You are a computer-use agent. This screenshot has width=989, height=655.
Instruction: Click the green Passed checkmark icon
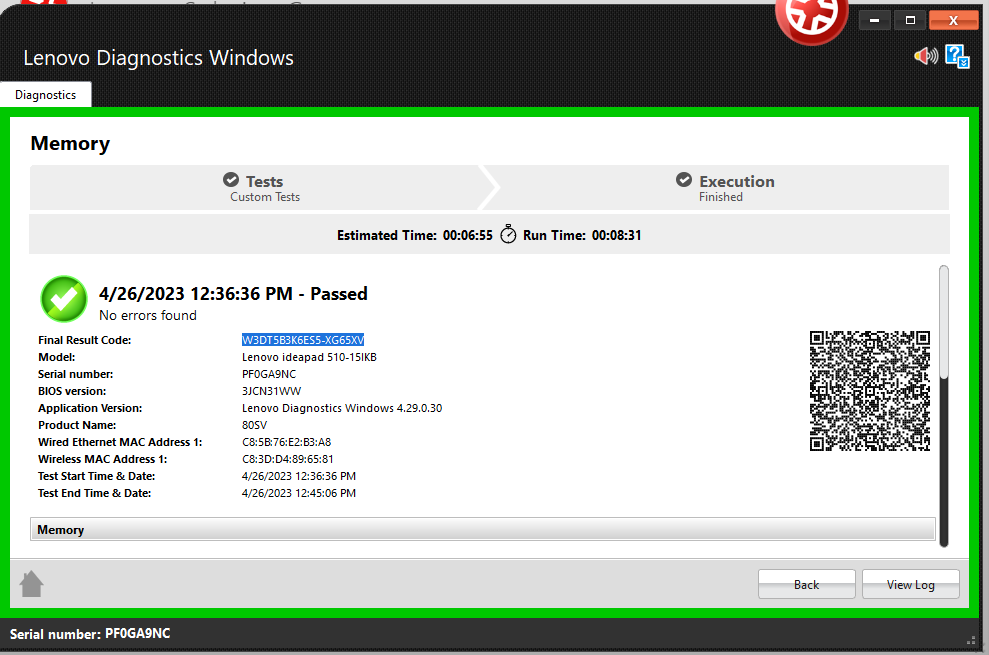tap(64, 299)
